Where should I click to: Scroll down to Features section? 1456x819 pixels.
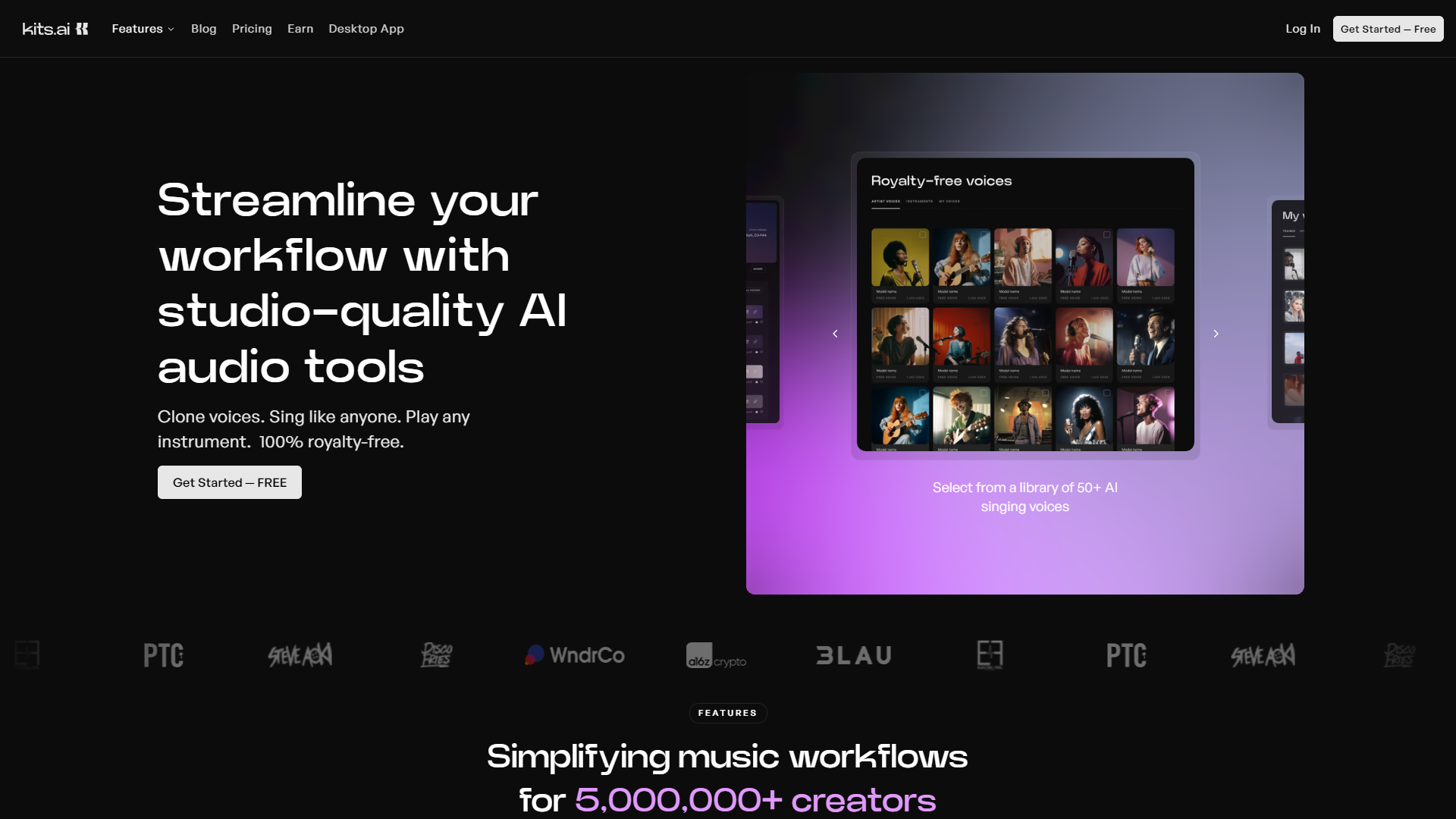click(x=728, y=712)
